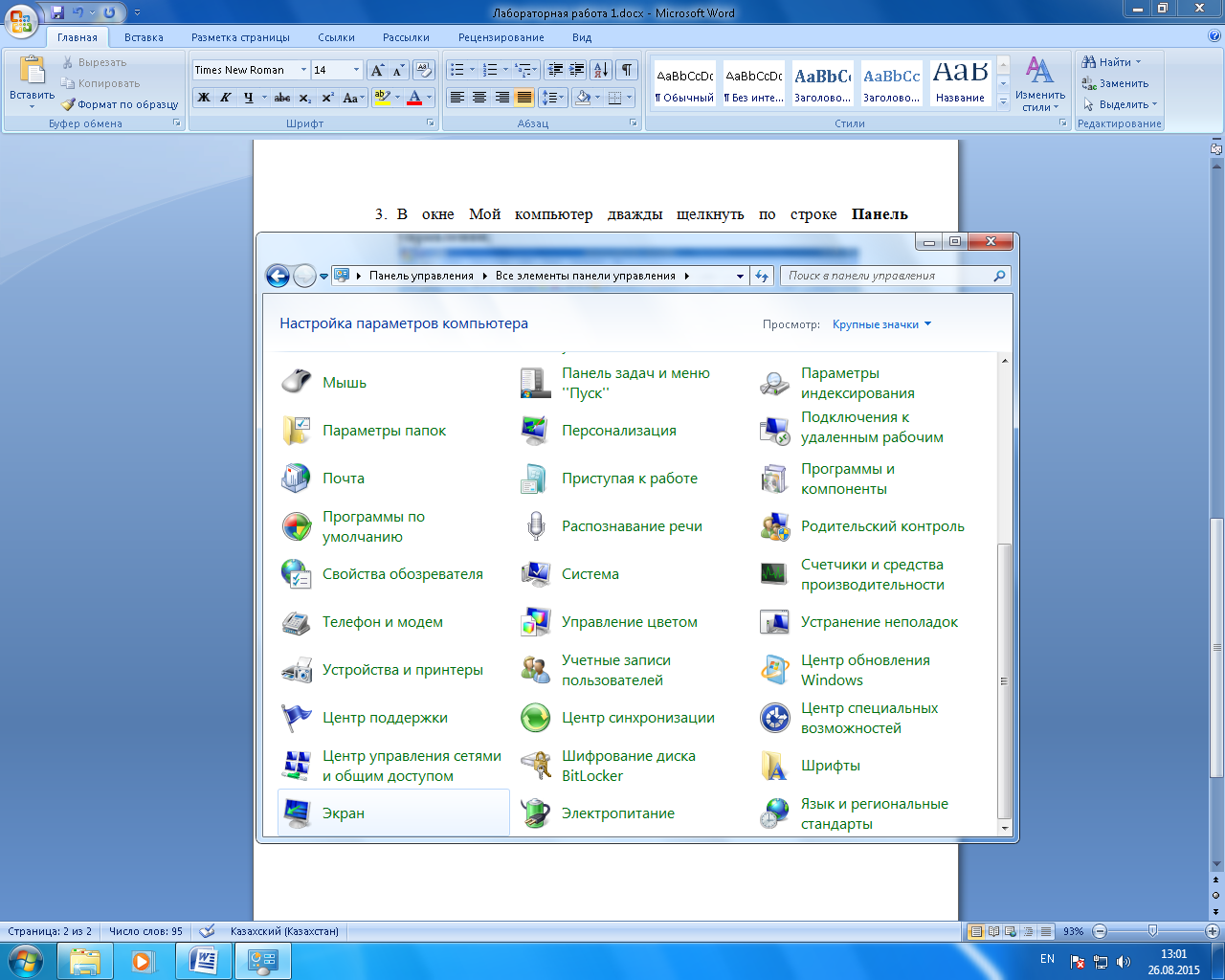
Task: Click the proofing check icon in status bar
Action: pyautogui.click(x=207, y=931)
